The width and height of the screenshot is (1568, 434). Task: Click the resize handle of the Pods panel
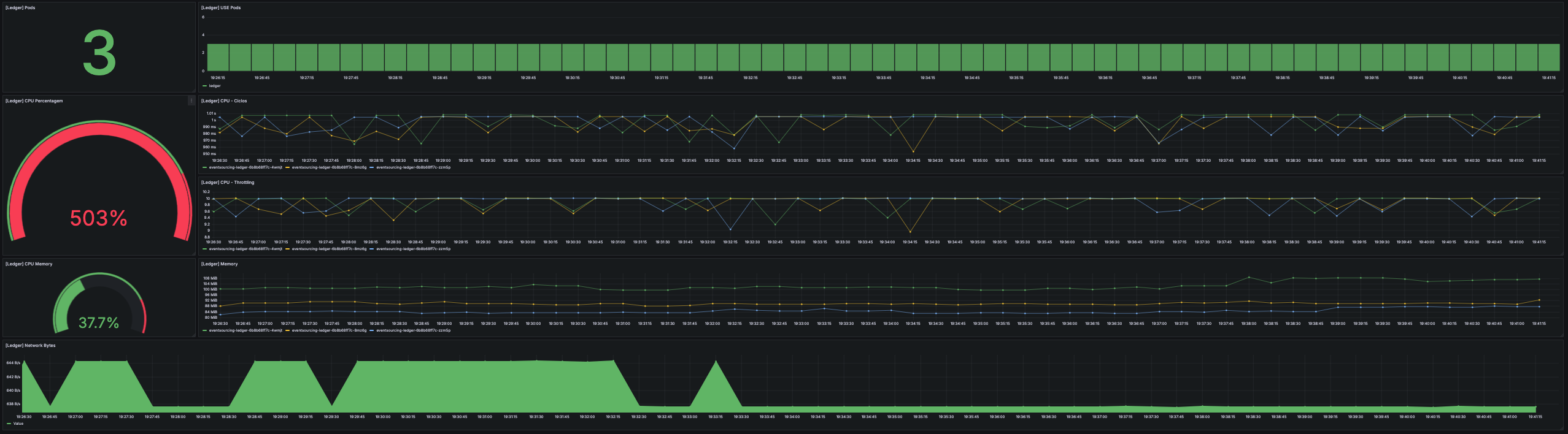point(193,91)
